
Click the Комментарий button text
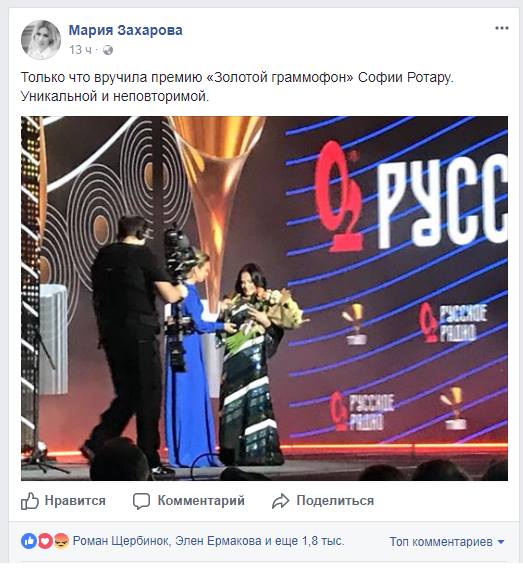tap(201, 501)
